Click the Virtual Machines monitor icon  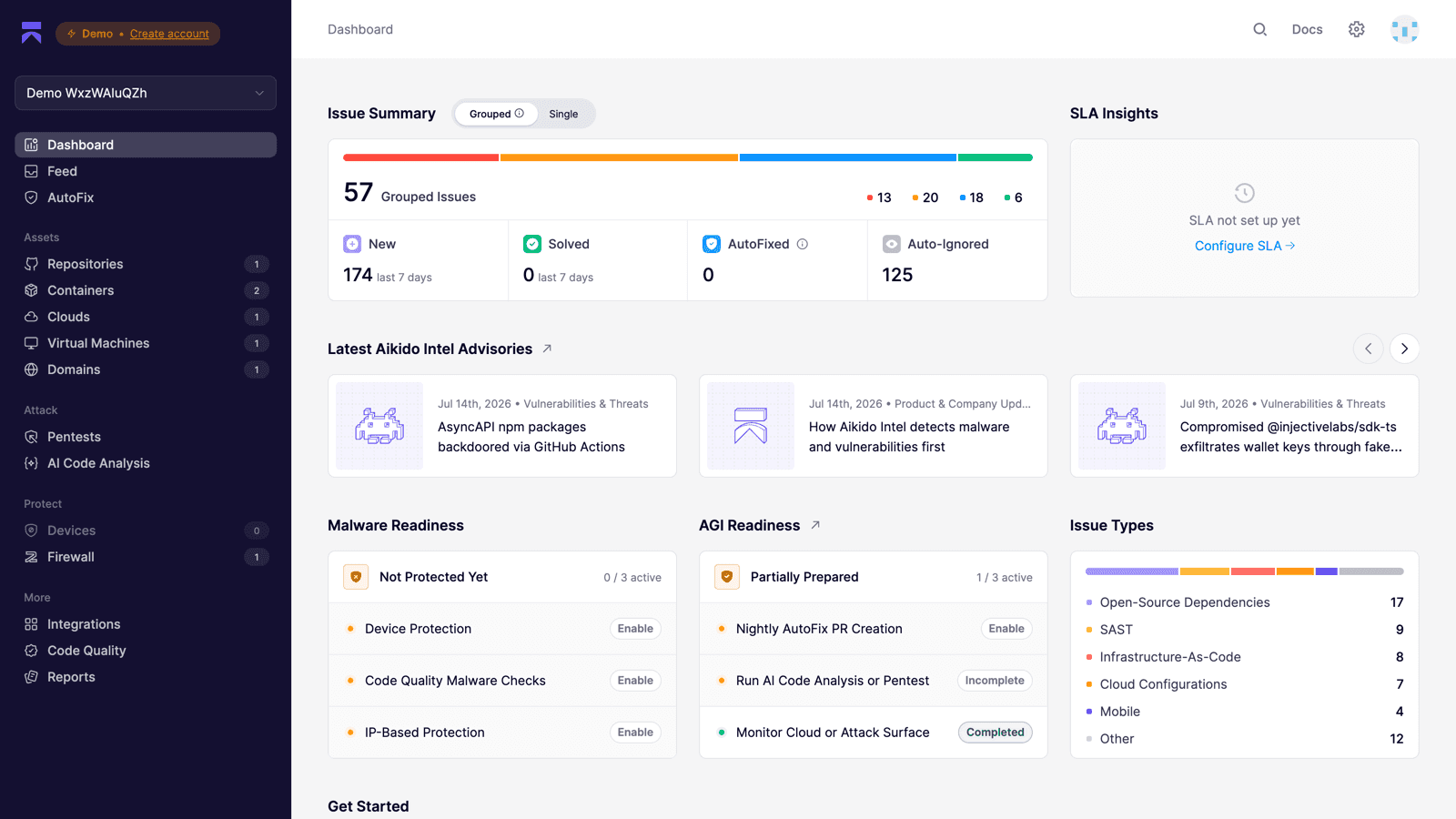(31, 343)
